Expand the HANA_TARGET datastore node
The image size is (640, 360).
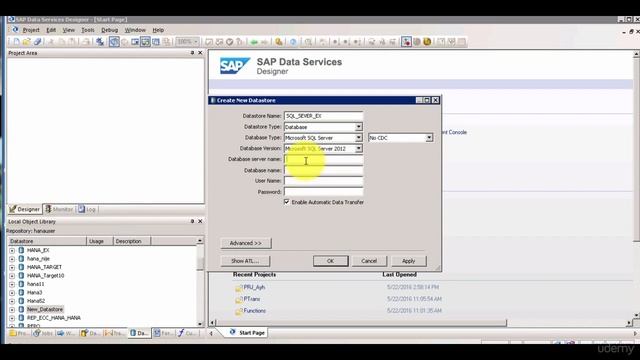tap(12, 267)
